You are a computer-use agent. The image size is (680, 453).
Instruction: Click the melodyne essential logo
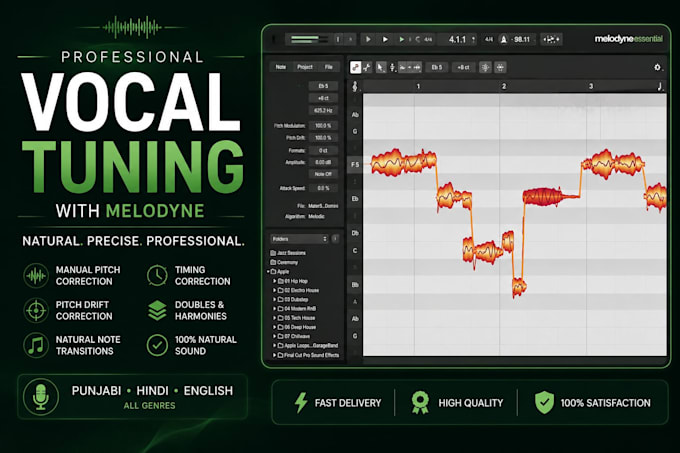coord(628,39)
